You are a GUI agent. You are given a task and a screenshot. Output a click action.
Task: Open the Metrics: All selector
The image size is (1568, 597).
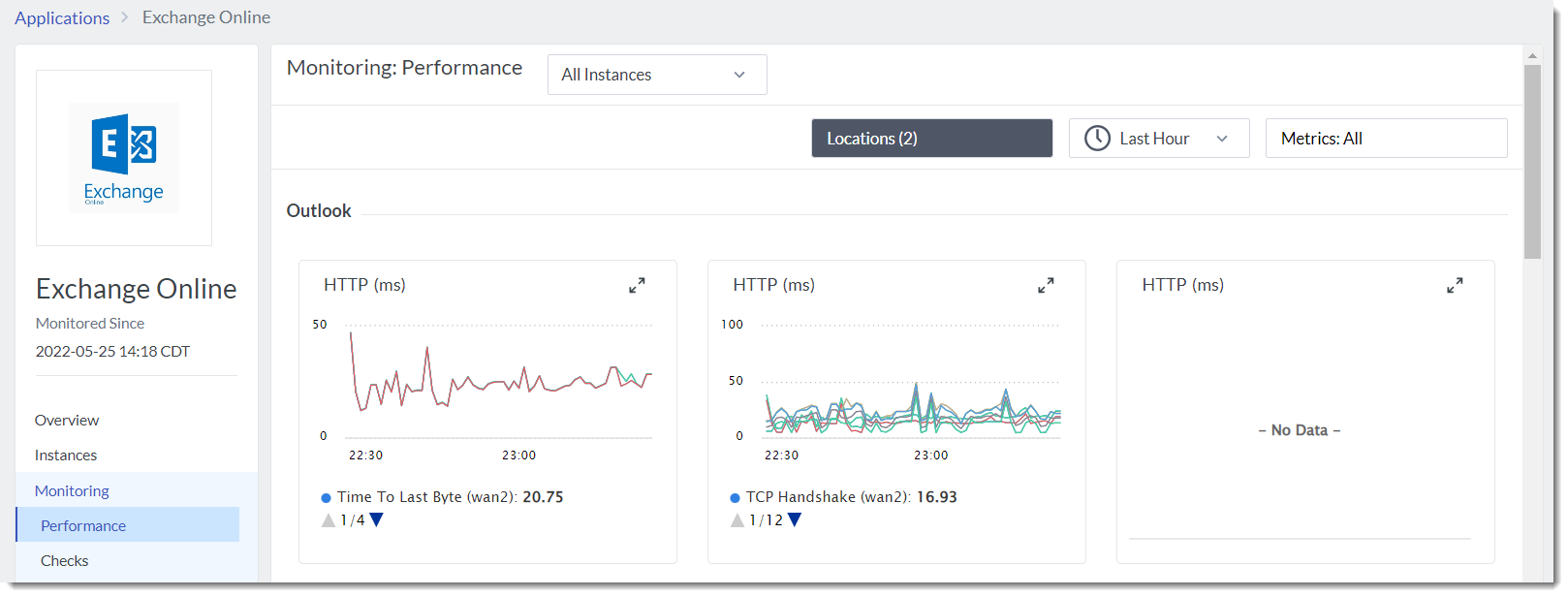click(1385, 139)
